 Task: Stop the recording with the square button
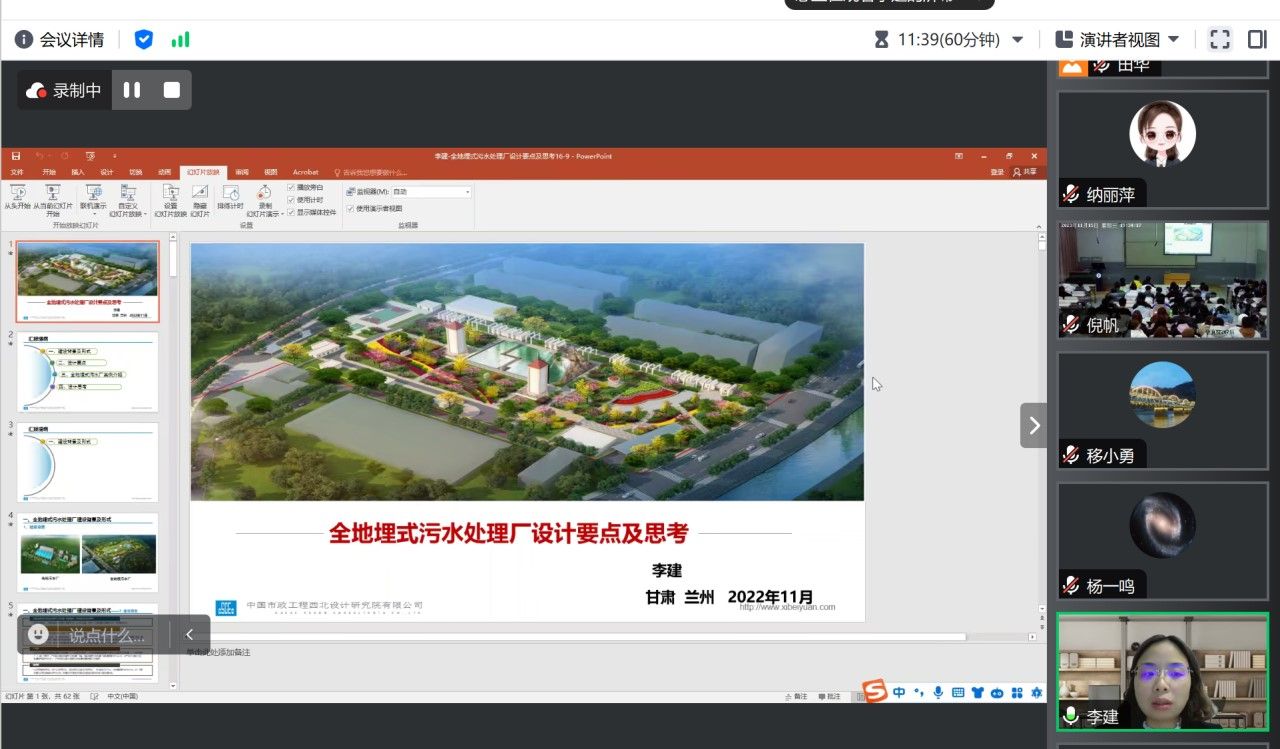tap(172, 90)
